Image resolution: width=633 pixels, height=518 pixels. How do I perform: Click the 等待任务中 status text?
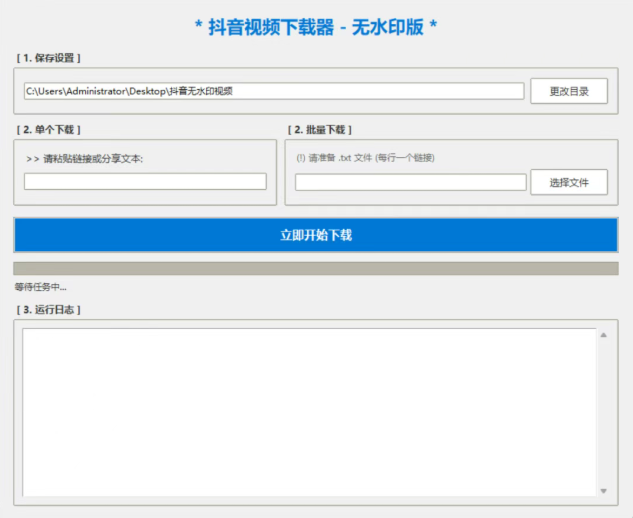click(40, 287)
